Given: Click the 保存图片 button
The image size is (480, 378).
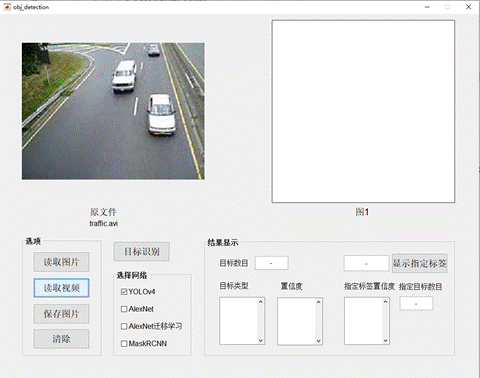Looking at the screenshot, I should pyautogui.click(x=61, y=314).
